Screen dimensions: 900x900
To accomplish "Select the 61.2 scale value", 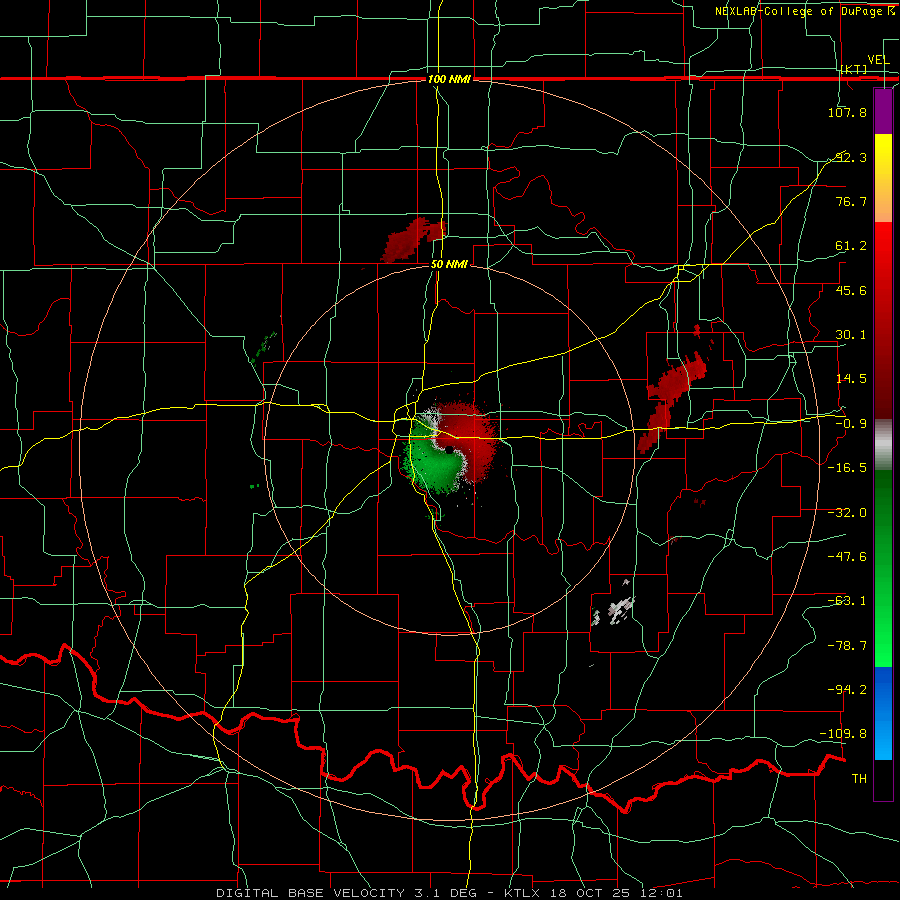I will (851, 246).
